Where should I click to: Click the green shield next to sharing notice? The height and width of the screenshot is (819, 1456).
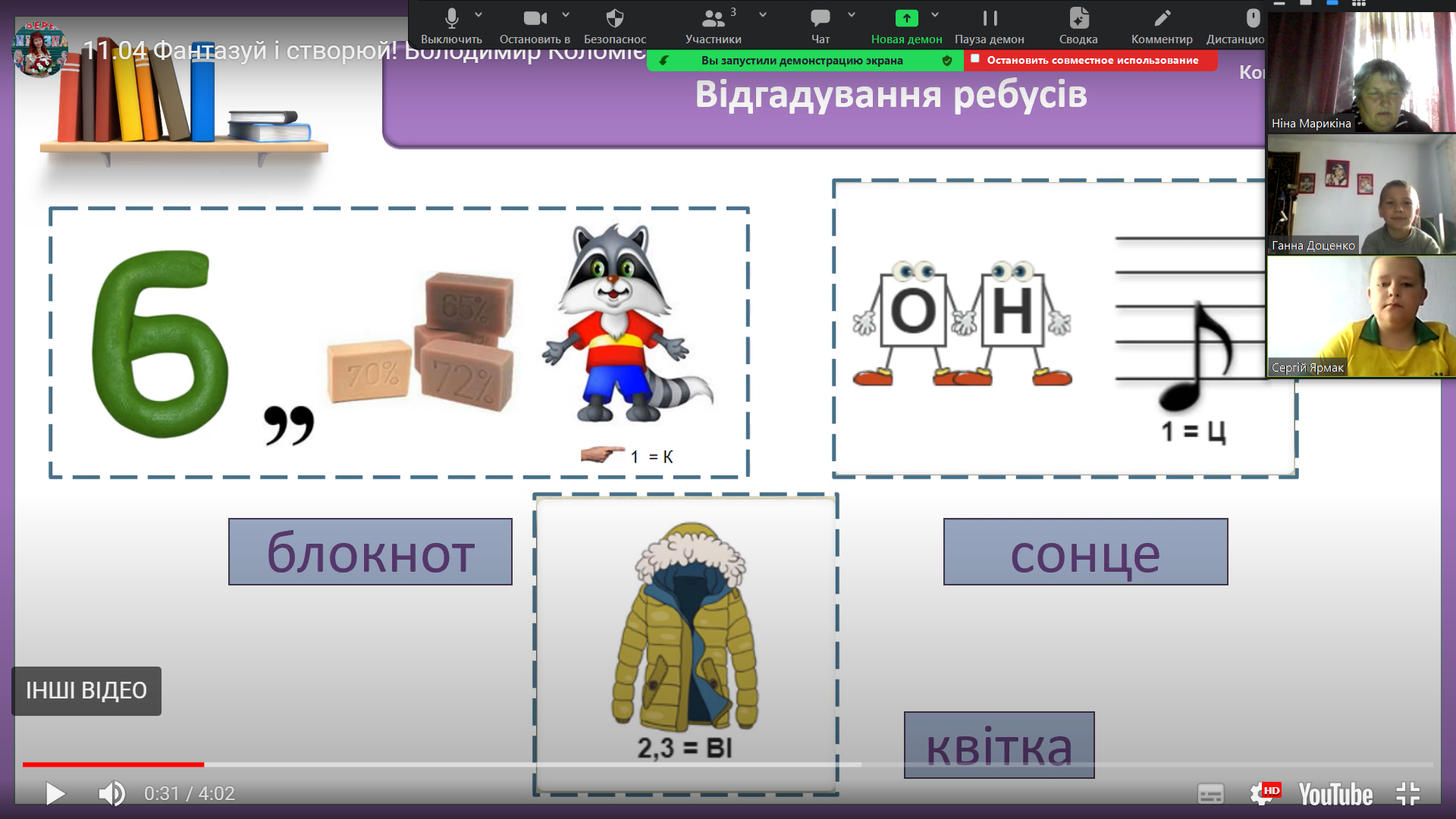(947, 61)
